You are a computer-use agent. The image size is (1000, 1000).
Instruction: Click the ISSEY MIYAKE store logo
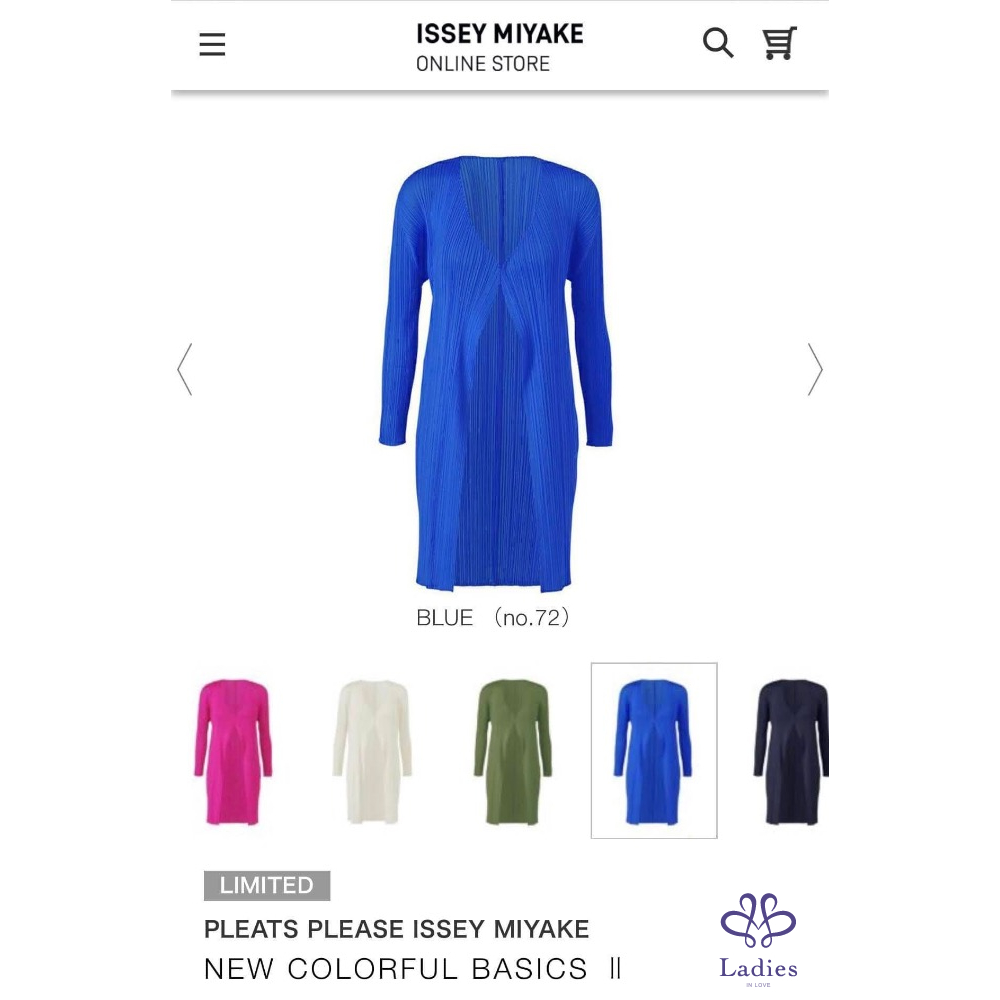[x=499, y=34]
